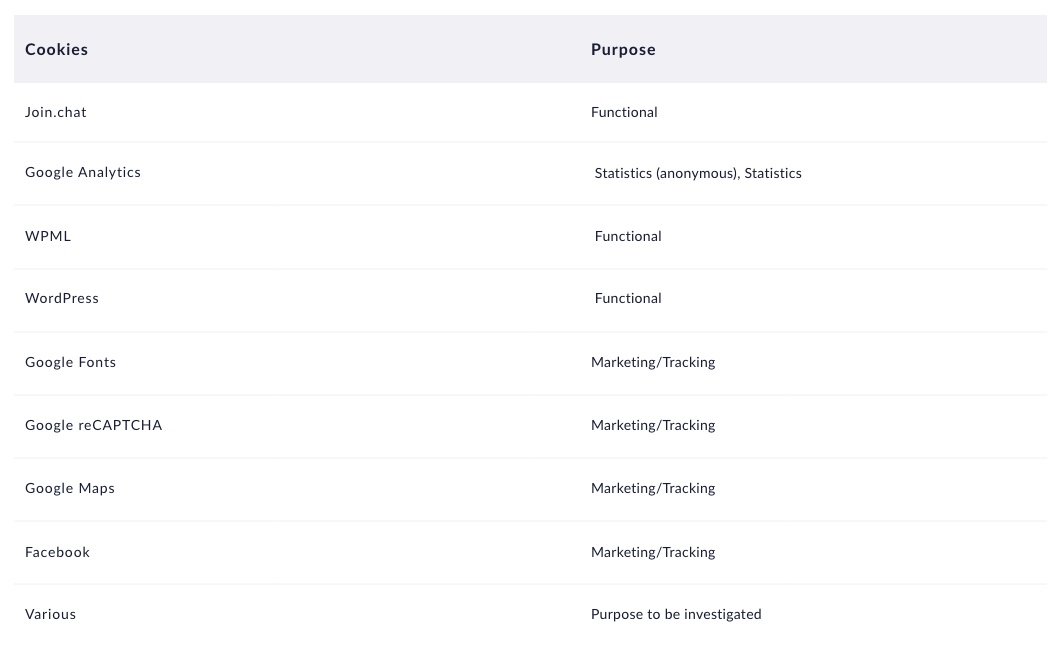
Task: Select the Various cookie name
Action: click(x=51, y=614)
